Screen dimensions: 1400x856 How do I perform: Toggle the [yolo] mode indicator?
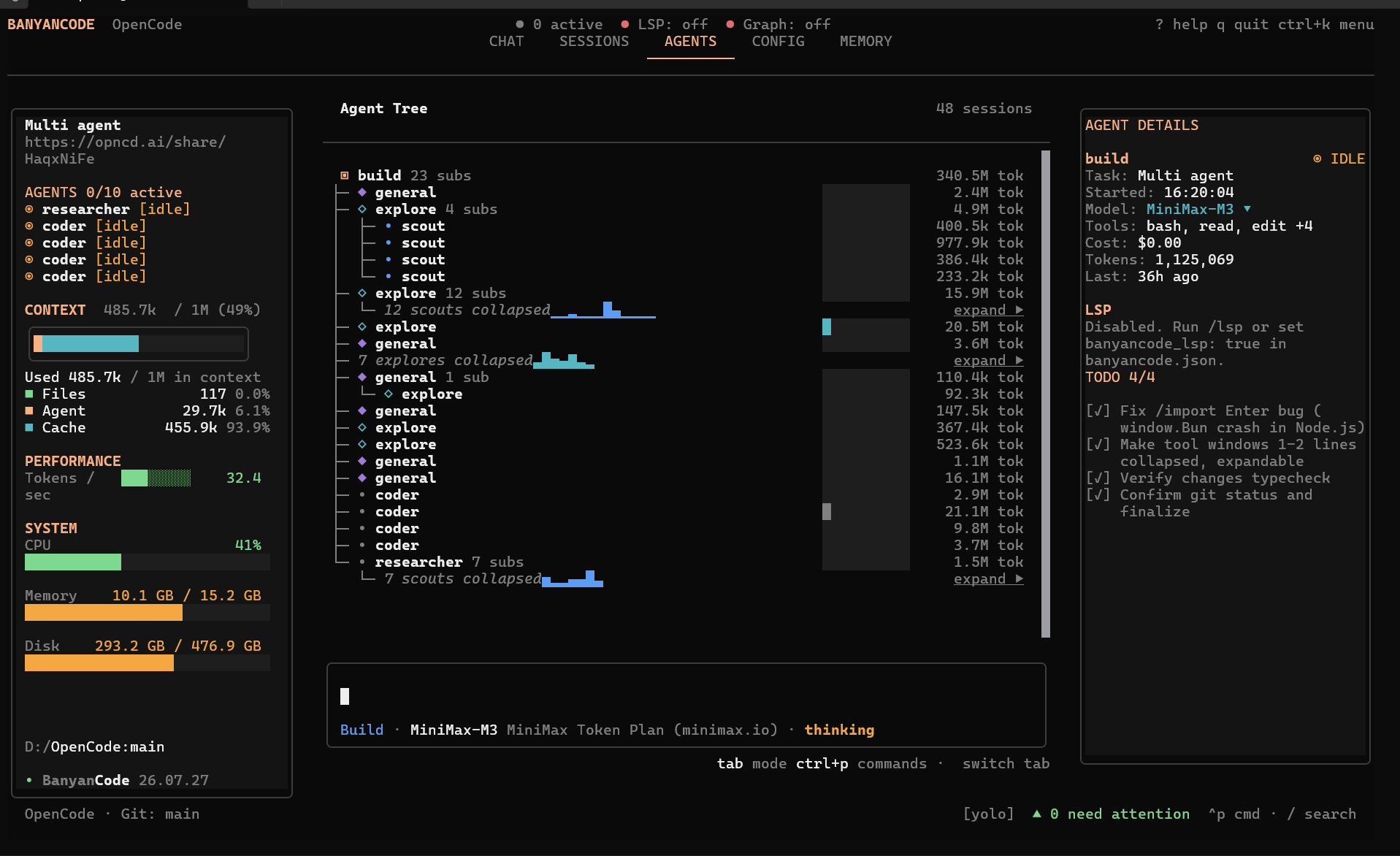988,814
